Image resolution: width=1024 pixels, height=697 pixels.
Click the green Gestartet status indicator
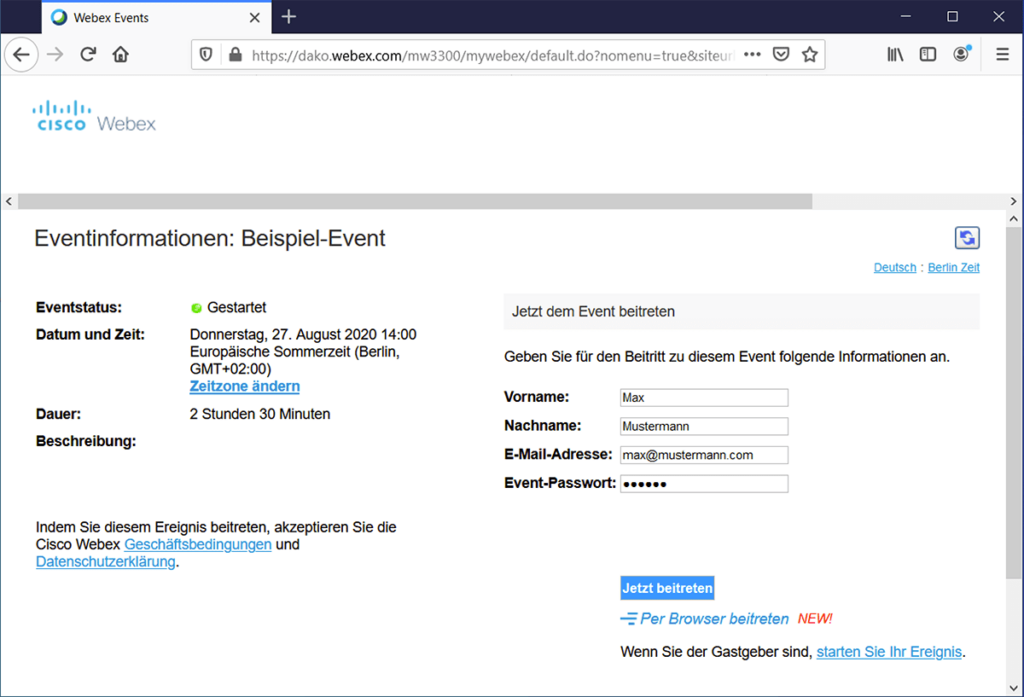point(194,307)
